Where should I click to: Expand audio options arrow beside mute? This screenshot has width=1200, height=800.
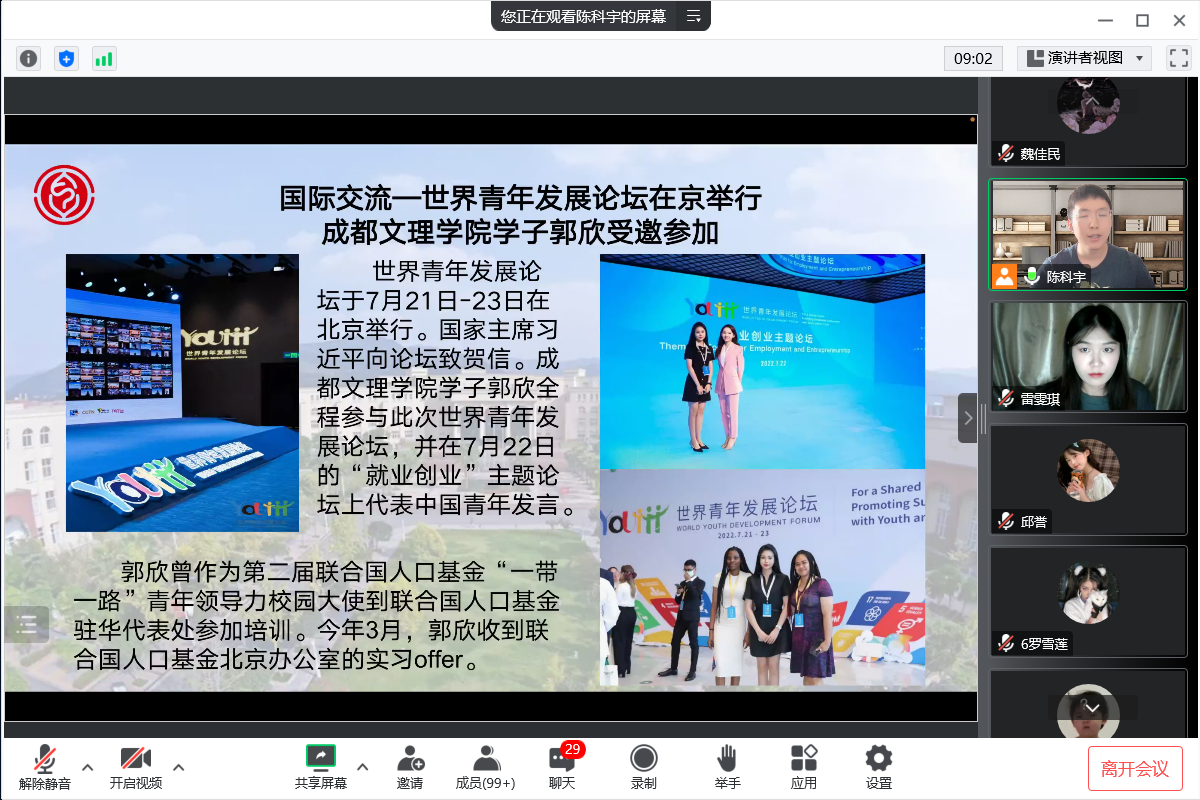pos(88,767)
